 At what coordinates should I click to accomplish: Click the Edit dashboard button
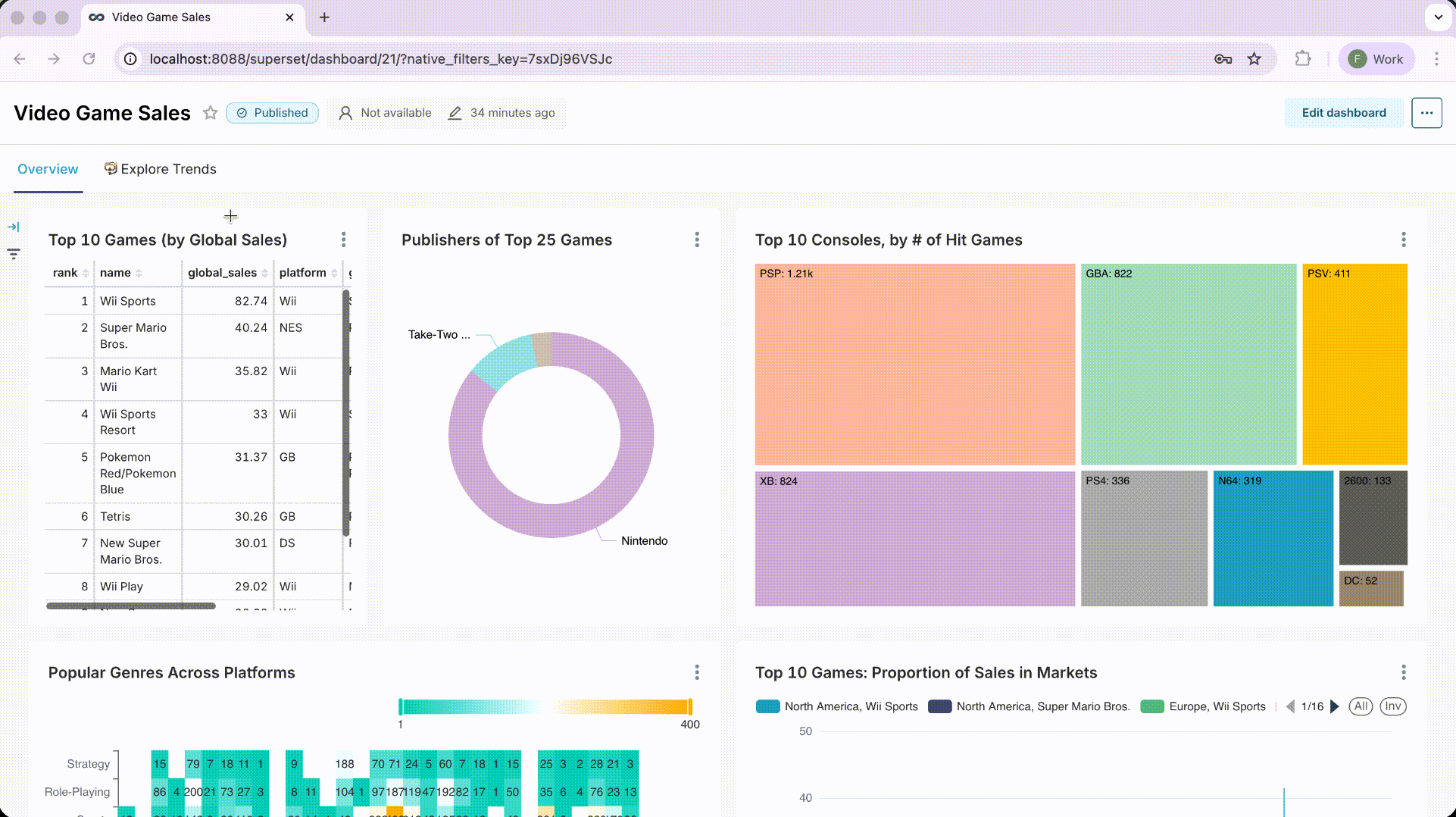(x=1343, y=113)
